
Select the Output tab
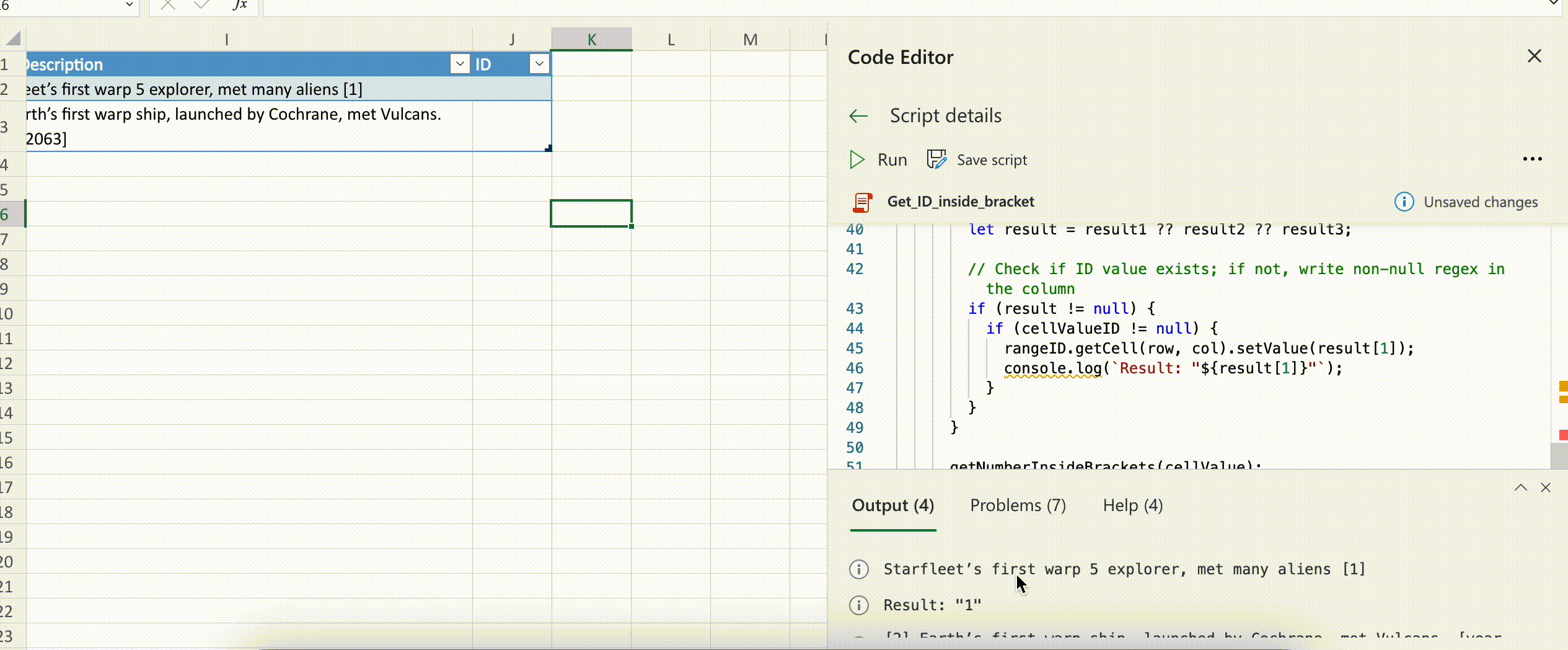892,505
